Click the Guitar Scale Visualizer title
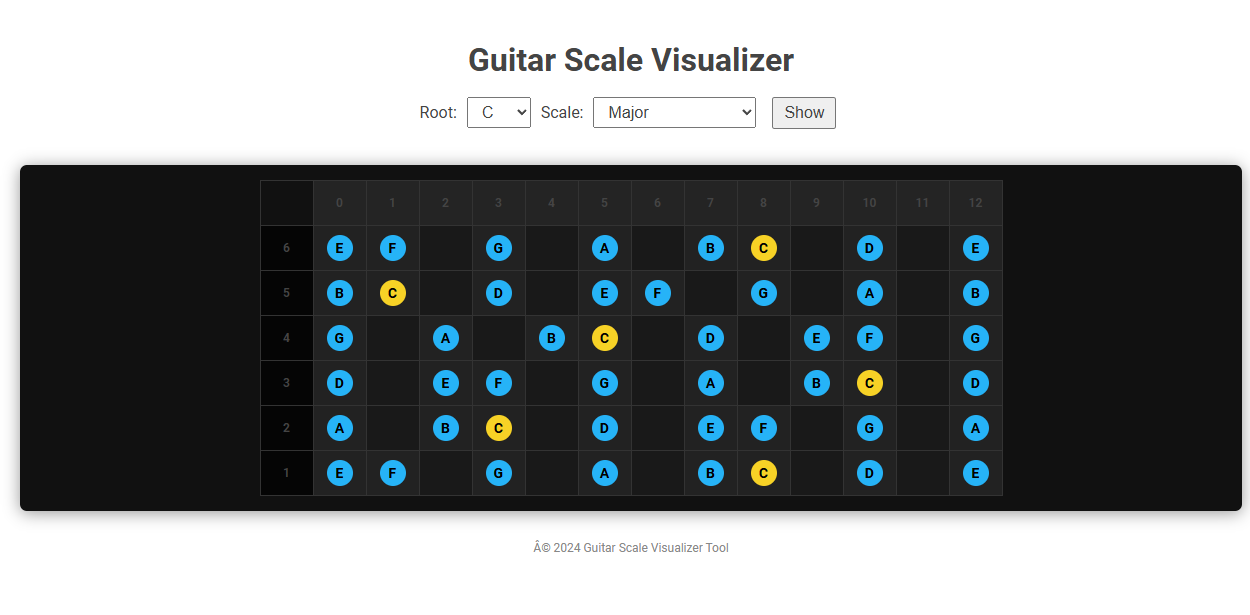The image size is (1250, 615). [630, 60]
